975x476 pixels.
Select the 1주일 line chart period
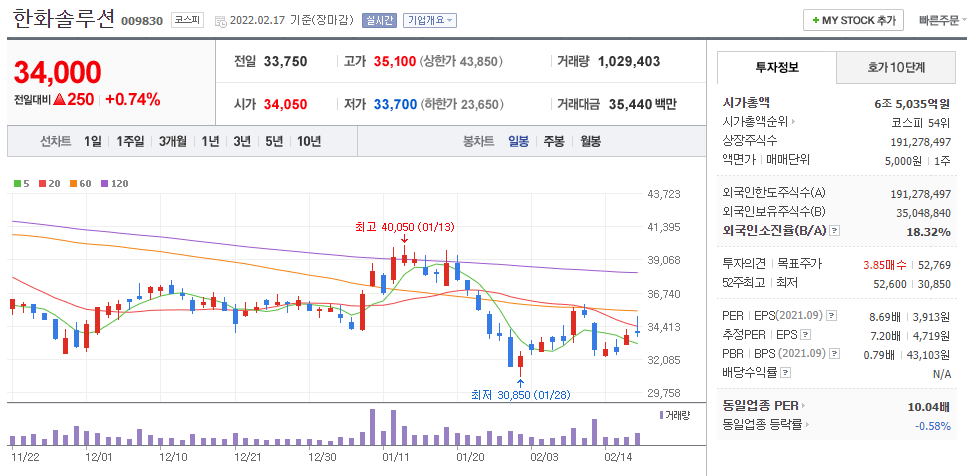130,141
